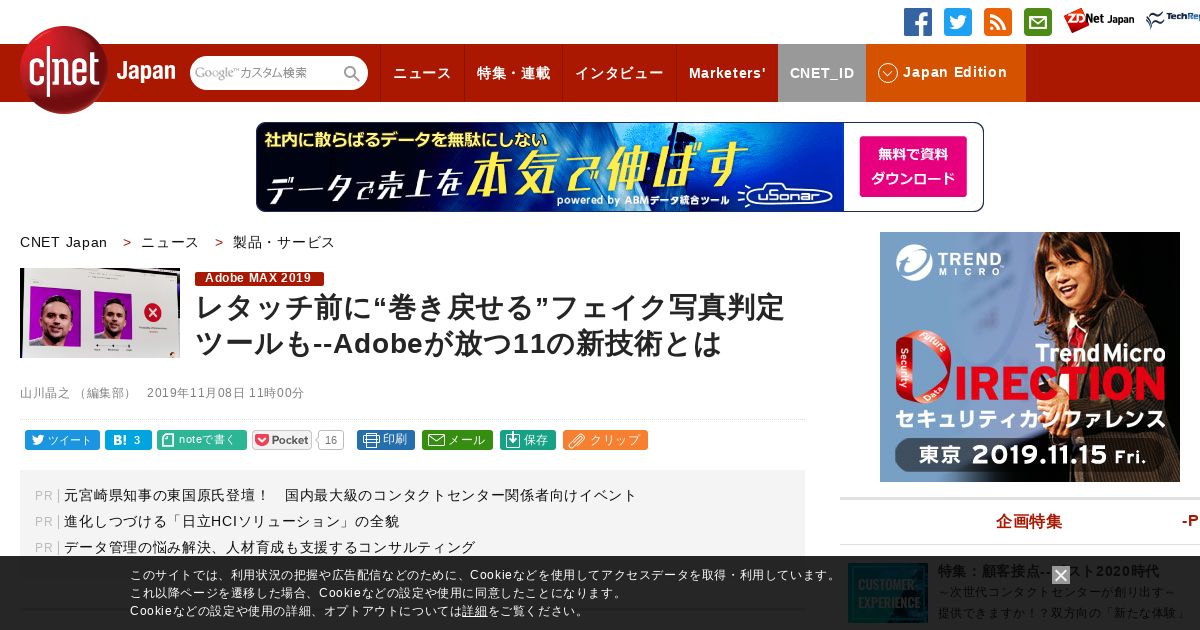Open 特集：顧客接点 sidebar article title
Image resolution: width=1200 pixels, height=630 pixels.
click(1048, 571)
